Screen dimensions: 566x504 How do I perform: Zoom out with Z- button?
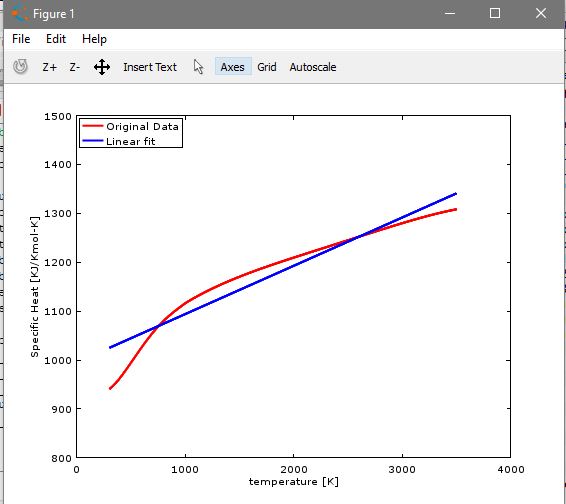(x=74, y=67)
